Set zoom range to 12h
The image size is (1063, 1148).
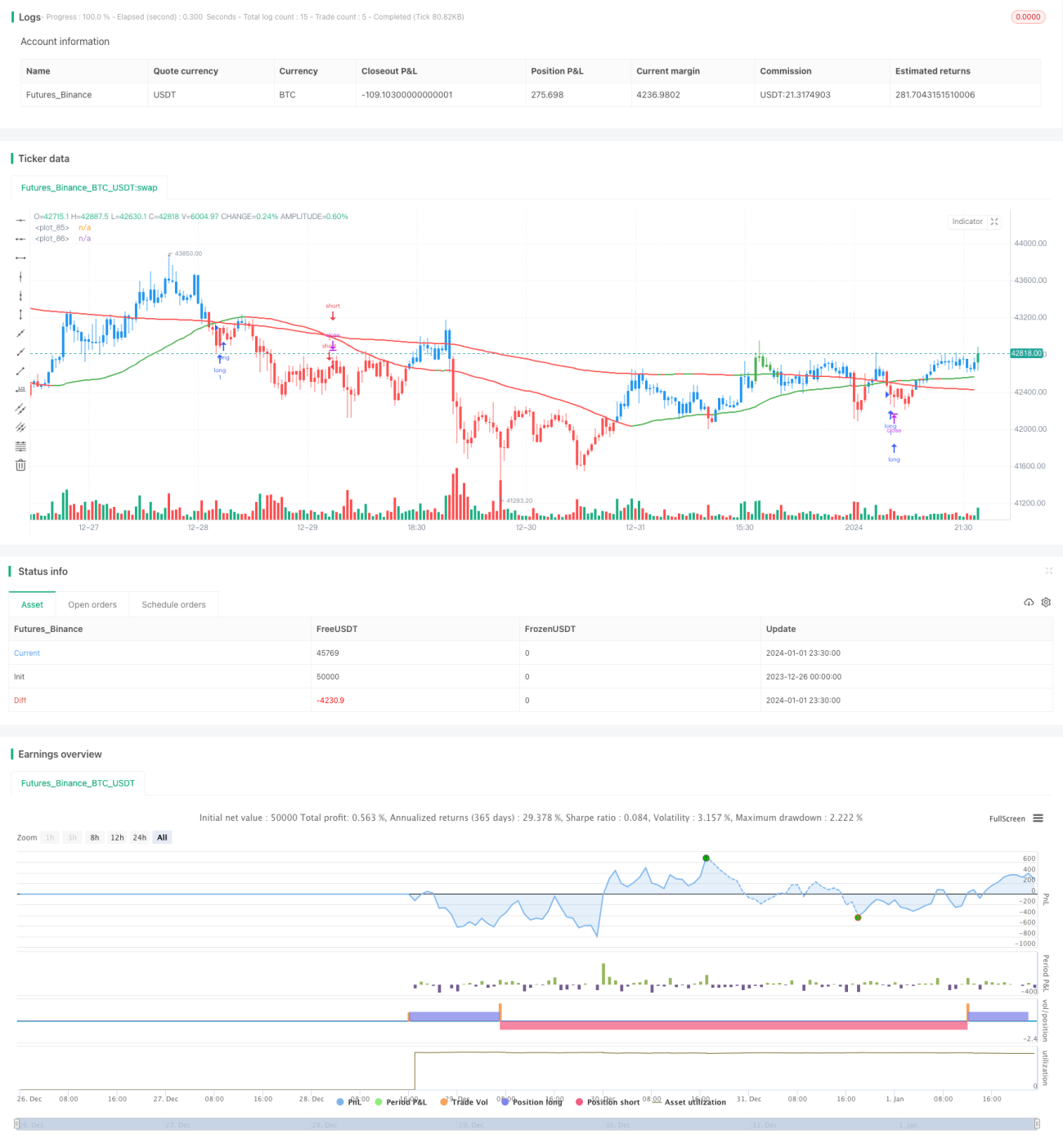point(117,837)
